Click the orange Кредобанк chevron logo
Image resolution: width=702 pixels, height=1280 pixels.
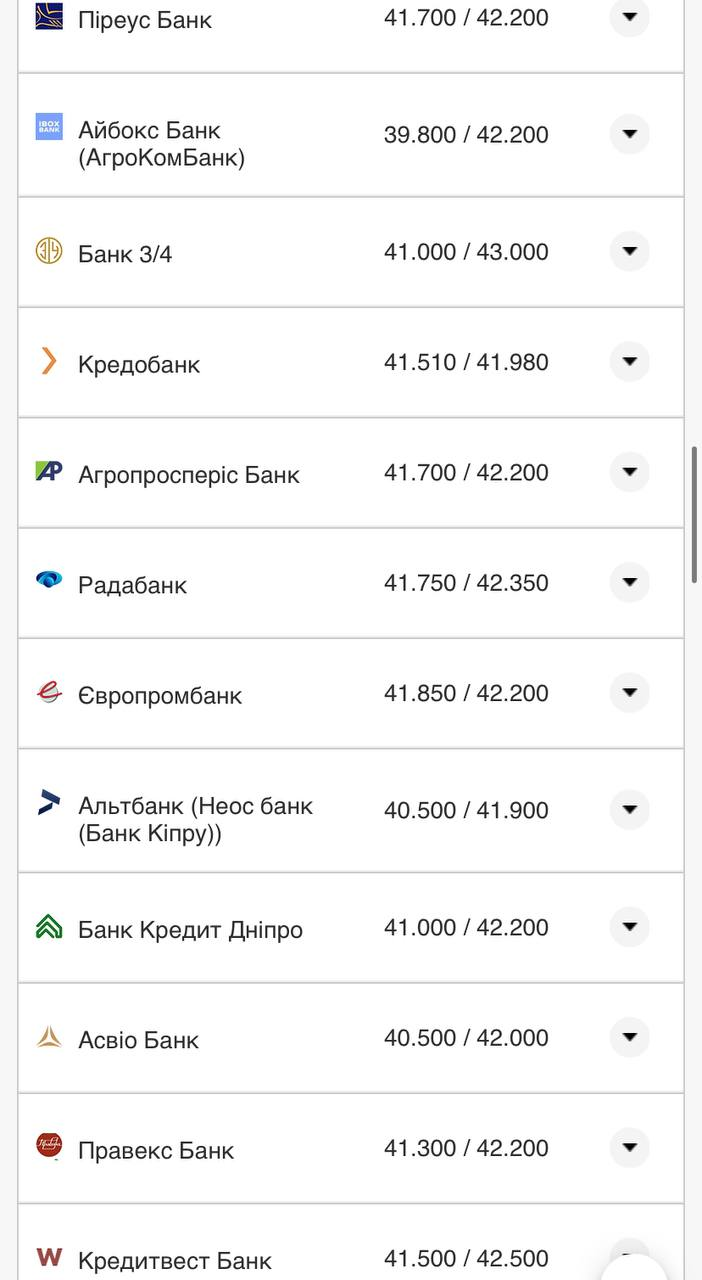click(x=49, y=361)
